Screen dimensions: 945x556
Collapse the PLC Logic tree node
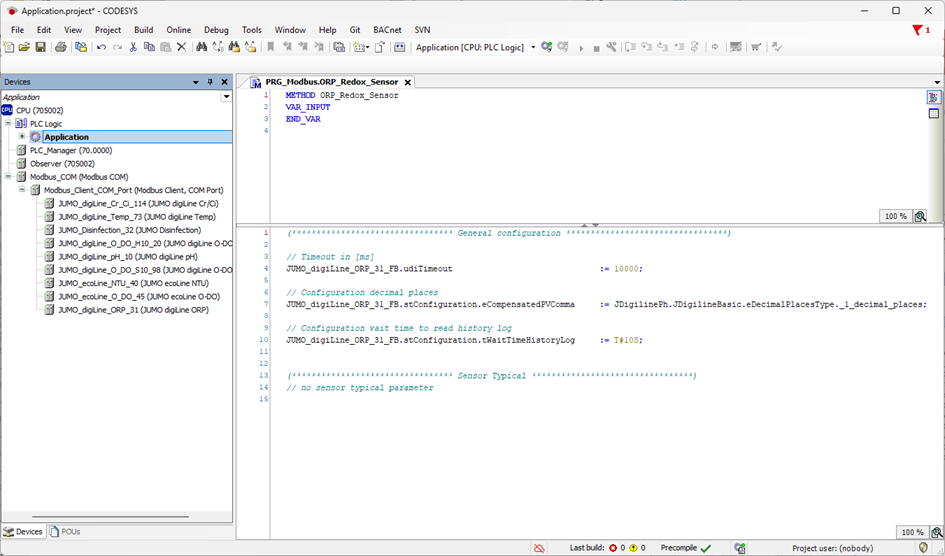(x=8, y=123)
